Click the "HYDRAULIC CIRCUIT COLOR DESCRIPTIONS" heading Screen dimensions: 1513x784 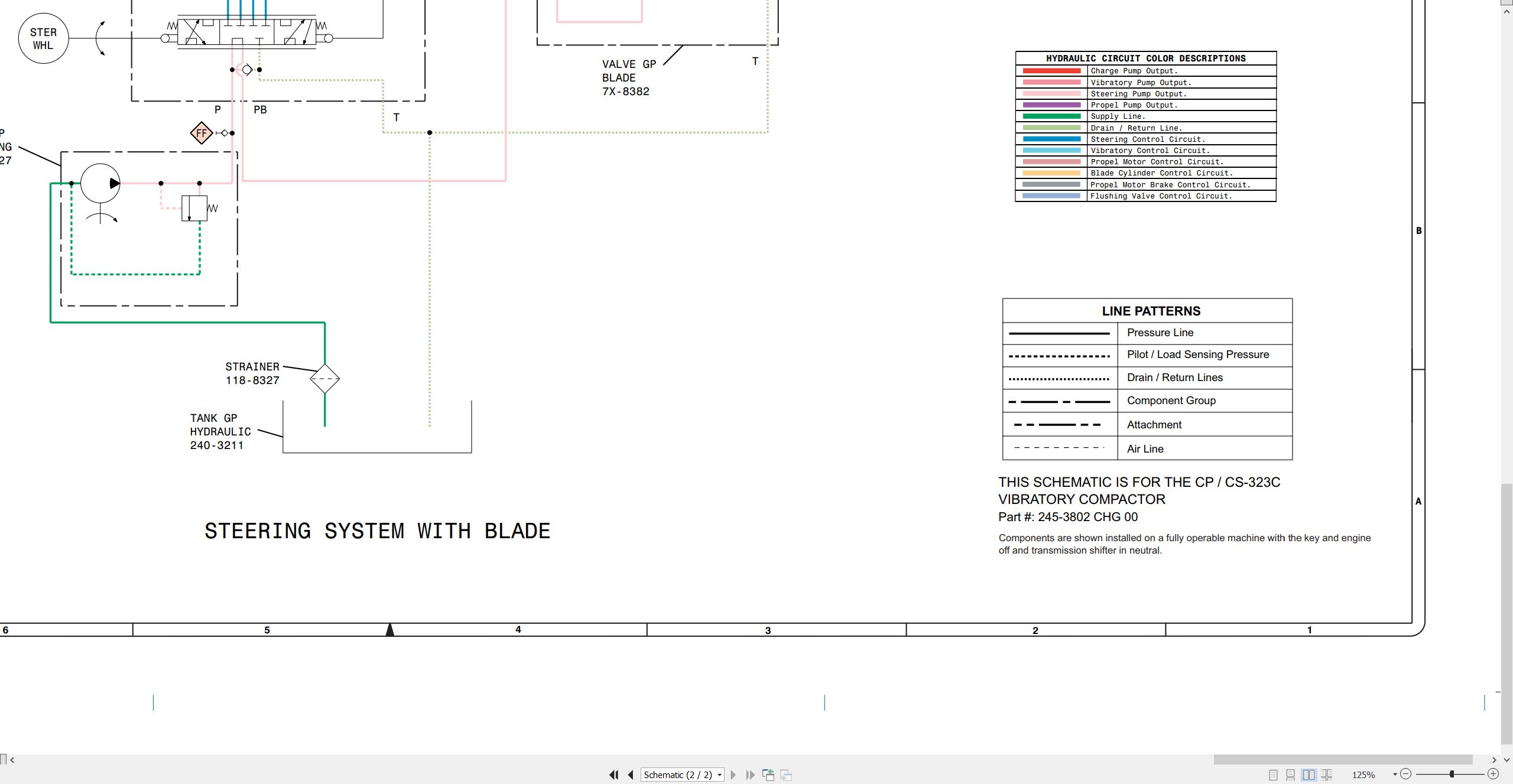[x=1146, y=58]
